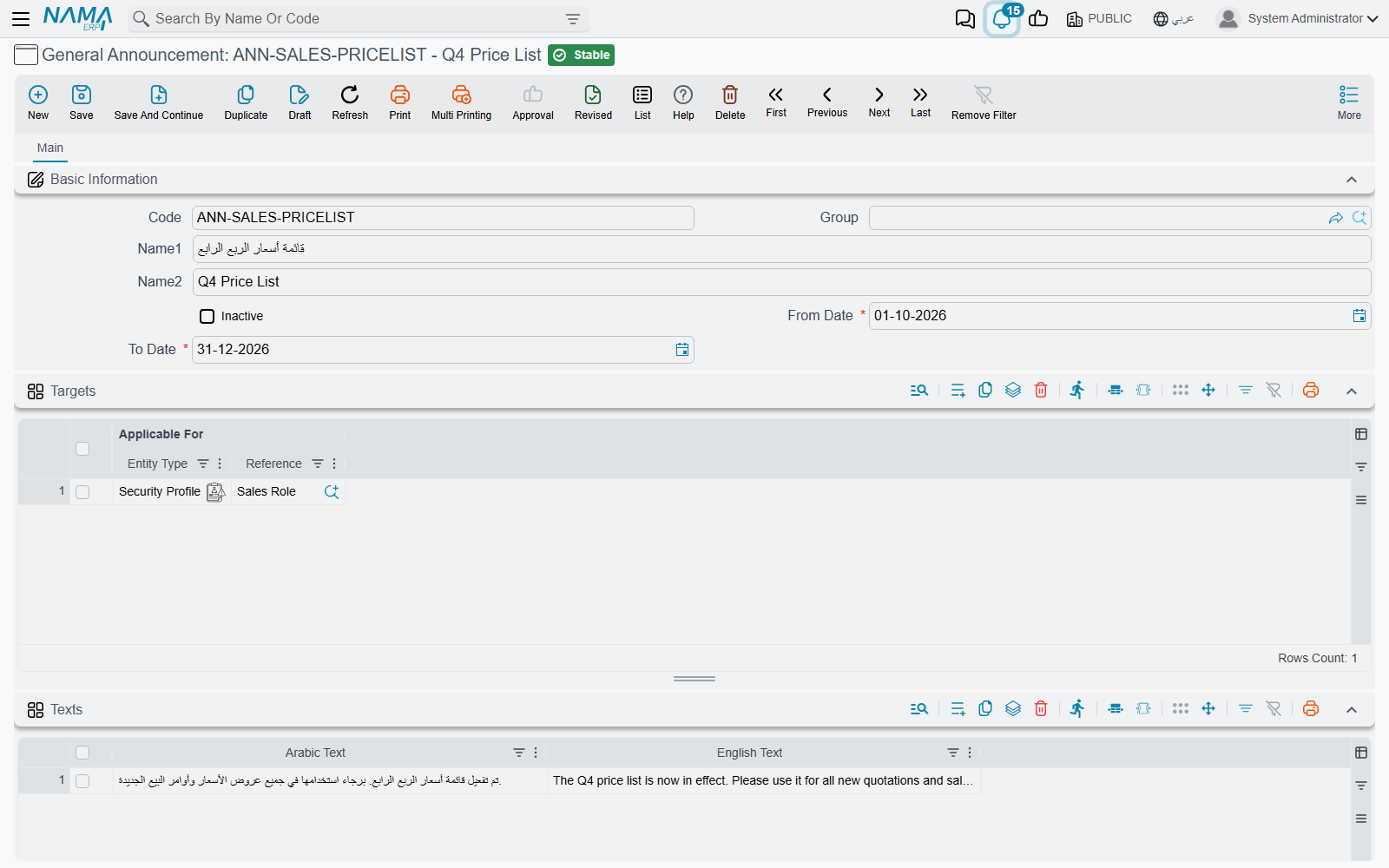Image resolution: width=1389 pixels, height=868 pixels.
Task: Click Remove Filter in the toolbar
Action: coord(984,102)
